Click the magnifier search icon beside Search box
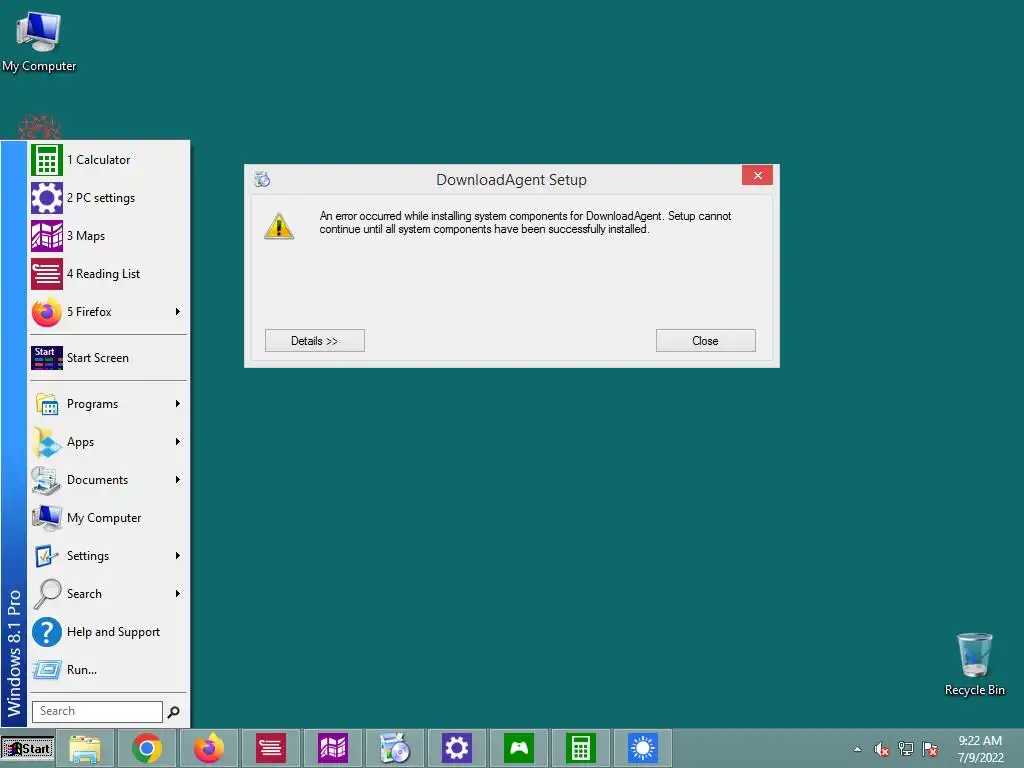This screenshot has height=768, width=1024. [174, 712]
